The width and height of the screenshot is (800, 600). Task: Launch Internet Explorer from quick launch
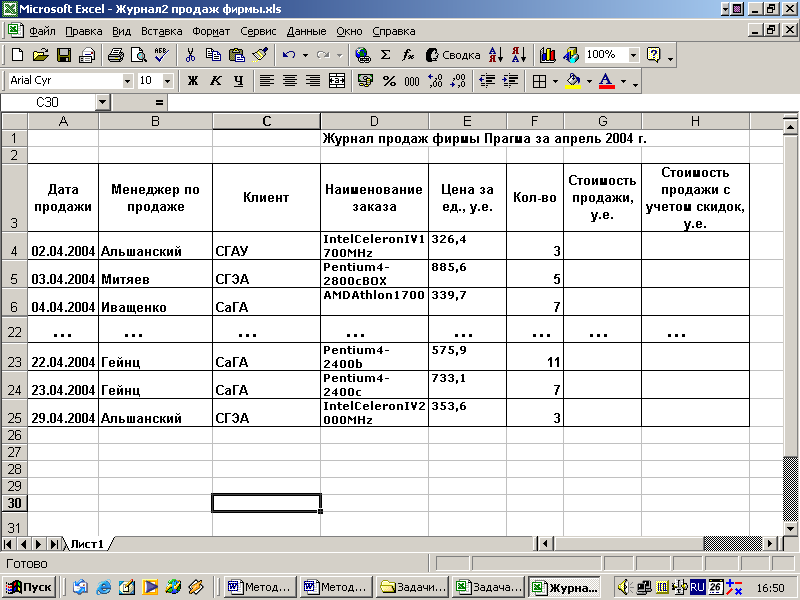pyautogui.click(x=104, y=587)
